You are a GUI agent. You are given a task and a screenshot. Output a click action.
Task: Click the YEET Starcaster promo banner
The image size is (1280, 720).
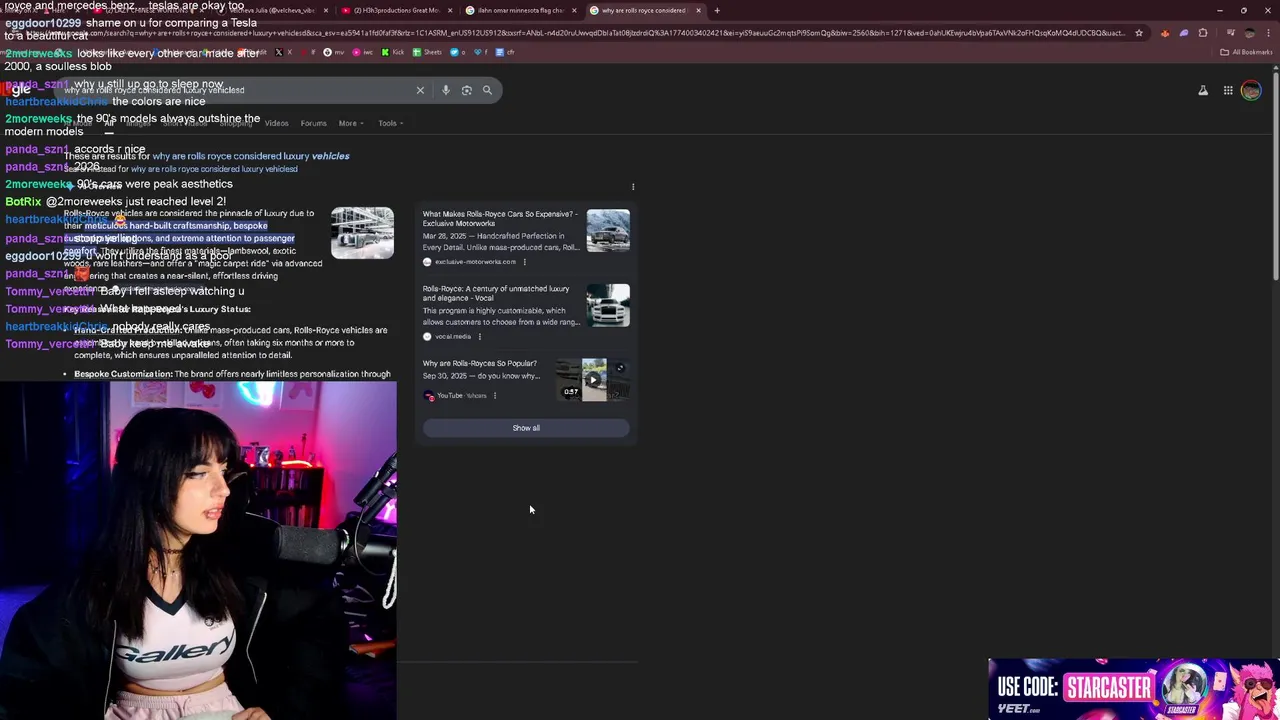[x=1133, y=688]
